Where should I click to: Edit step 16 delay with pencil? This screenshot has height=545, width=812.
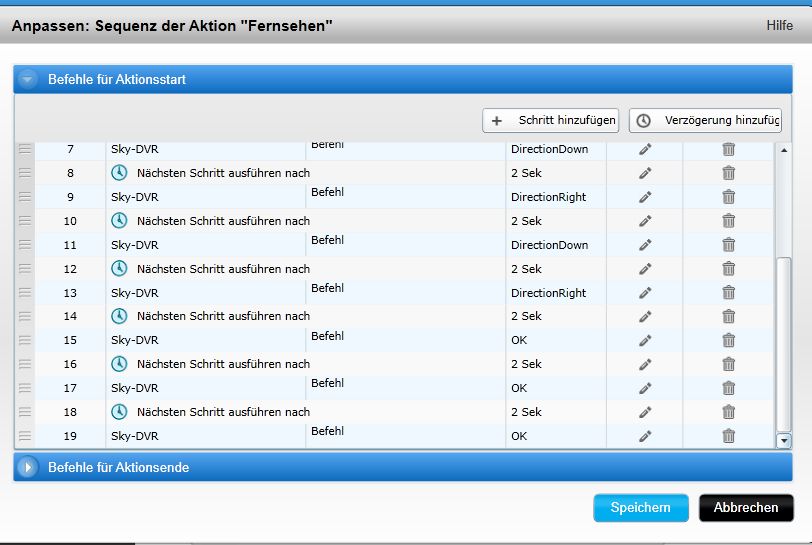point(645,364)
